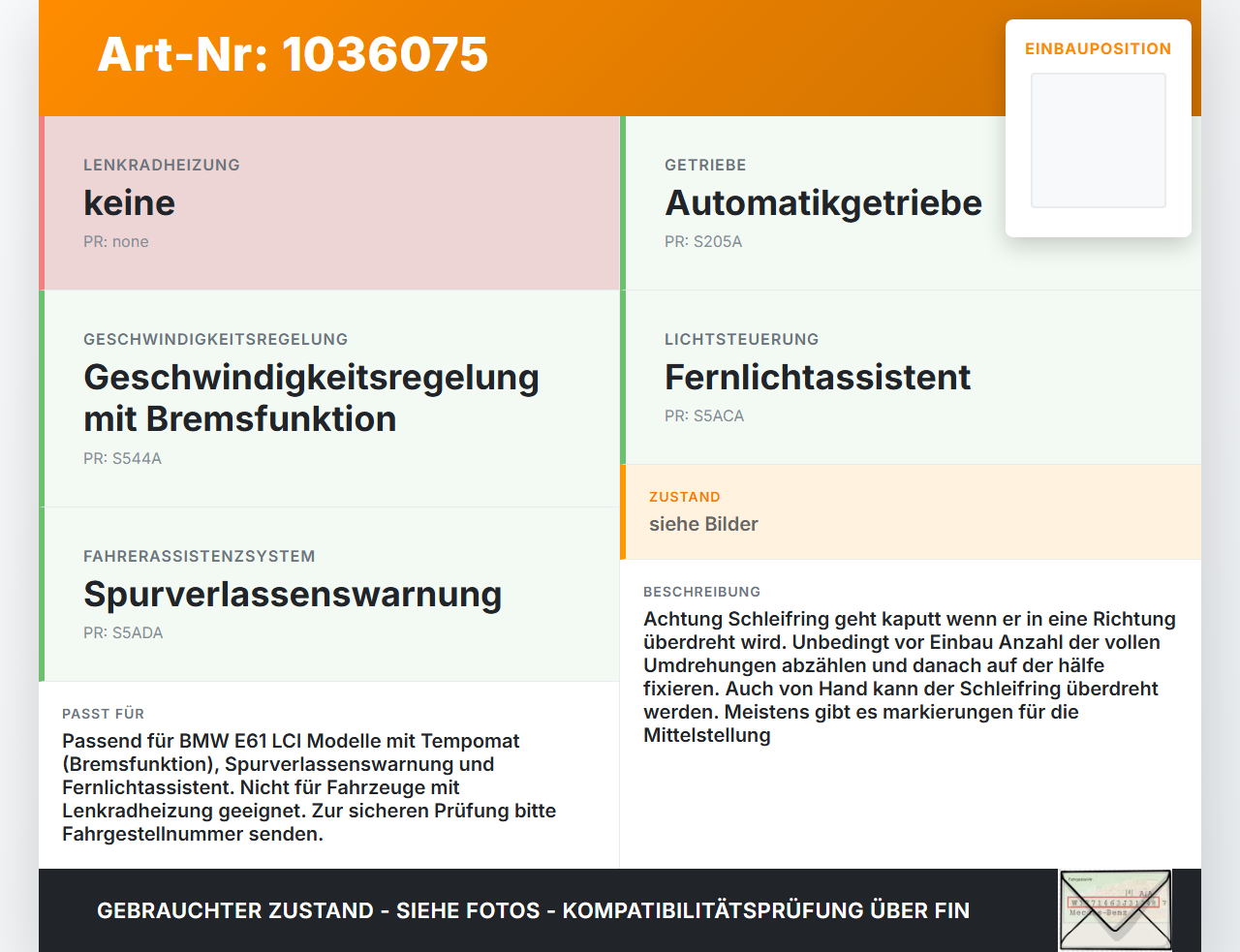Image resolution: width=1240 pixels, height=952 pixels.
Task: Select the PR: S5ADA code
Action: point(123,633)
